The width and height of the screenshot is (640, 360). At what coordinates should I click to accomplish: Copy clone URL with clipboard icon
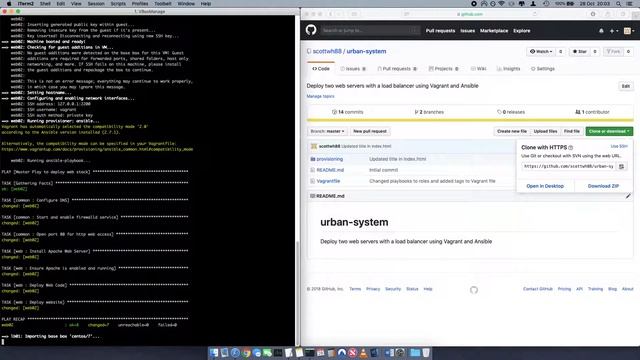click(622, 167)
